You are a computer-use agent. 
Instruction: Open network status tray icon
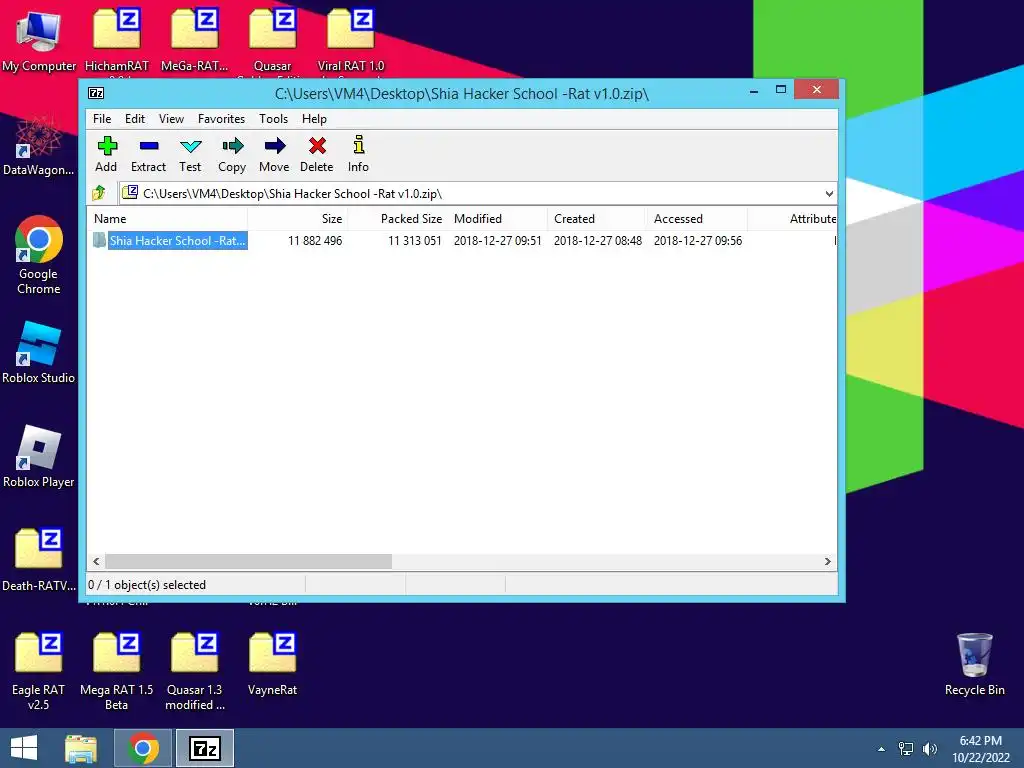tap(906, 749)
